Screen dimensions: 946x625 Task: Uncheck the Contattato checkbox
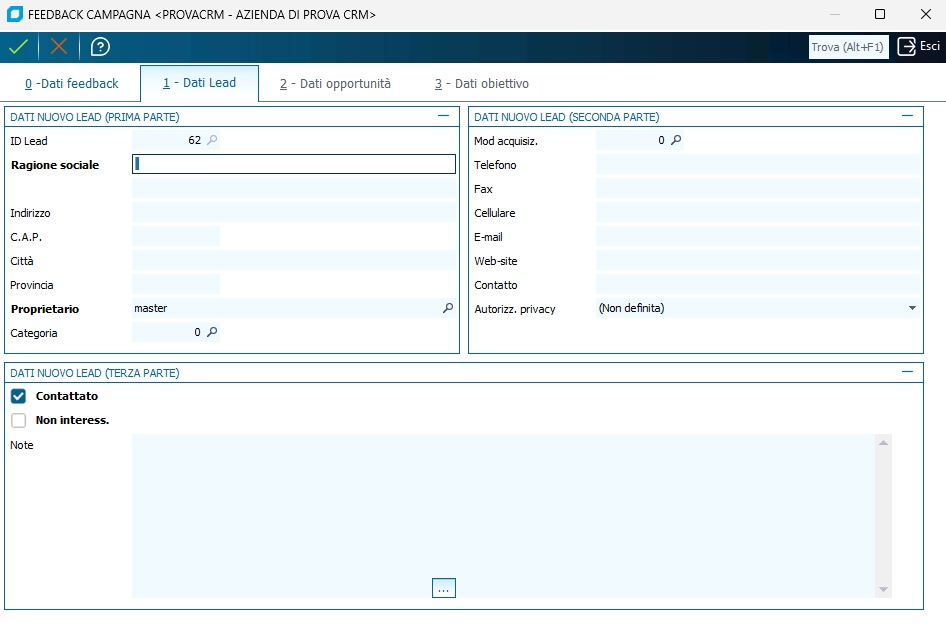[x=19, y=396]
